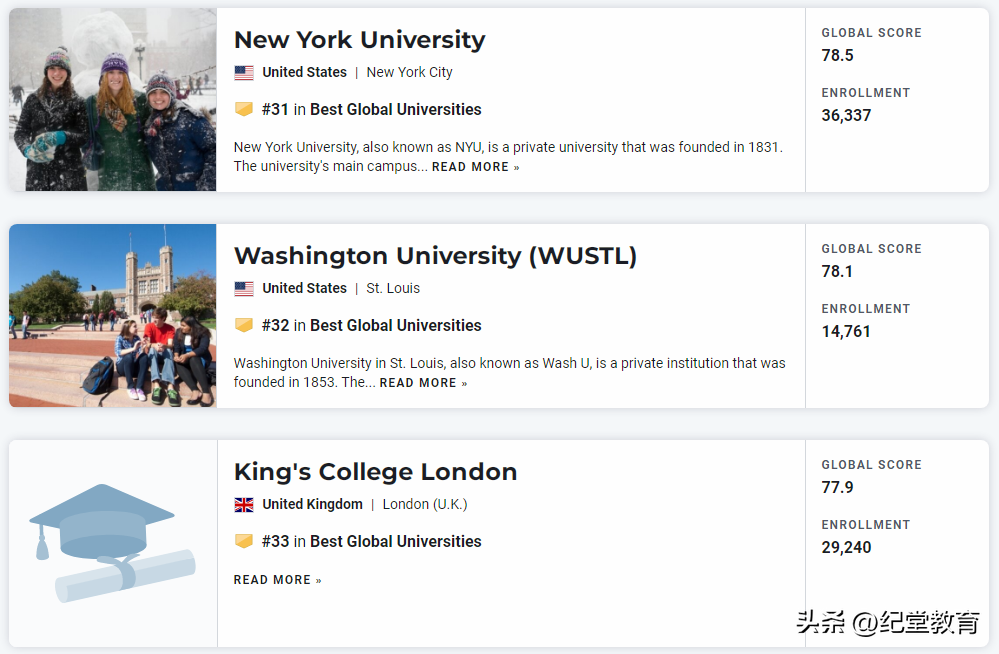Click the ranking badge icon beside #31
This screenshot has height=654, width=999.
pos(244,109)
